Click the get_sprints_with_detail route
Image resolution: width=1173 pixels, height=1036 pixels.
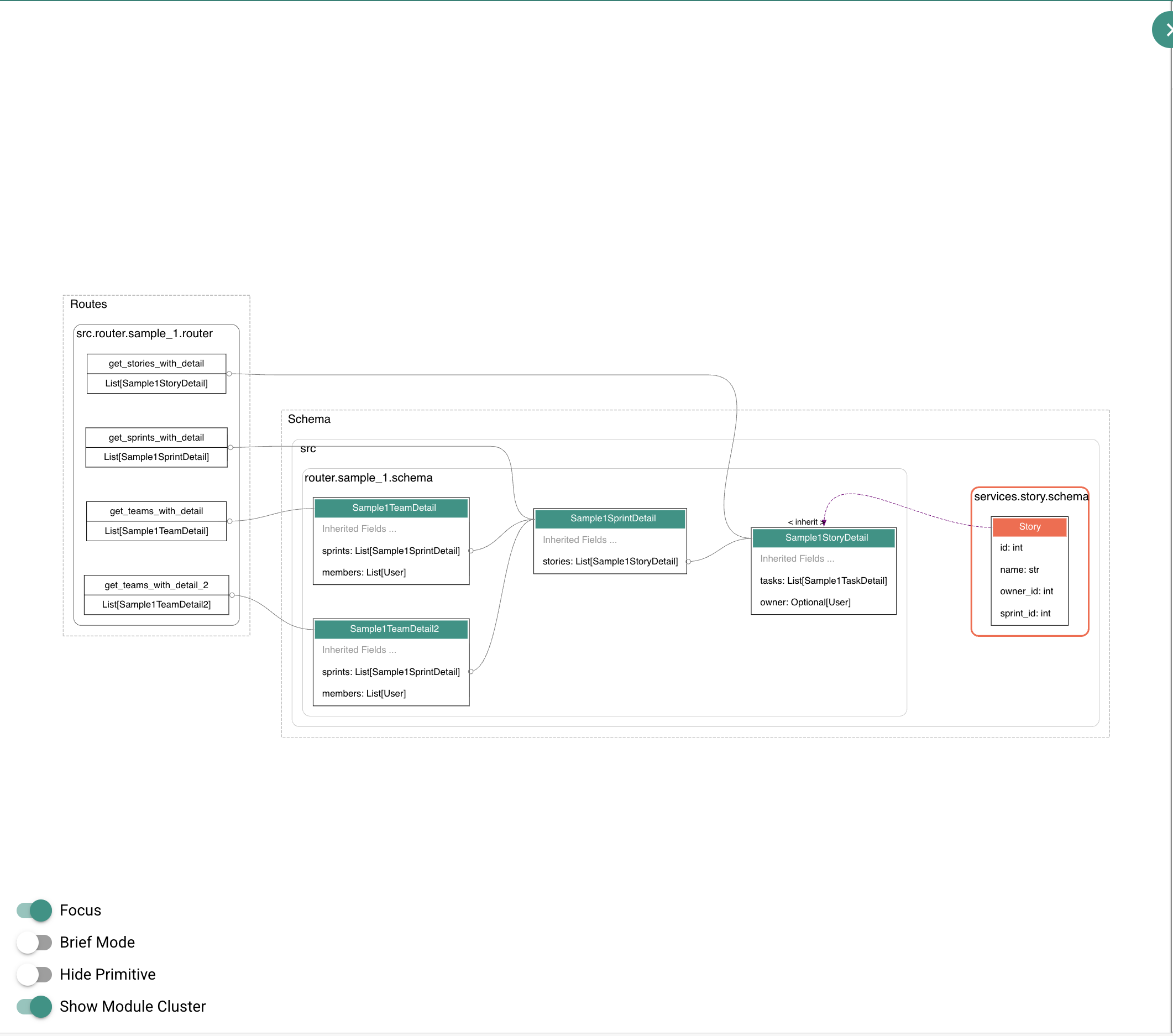156,437
